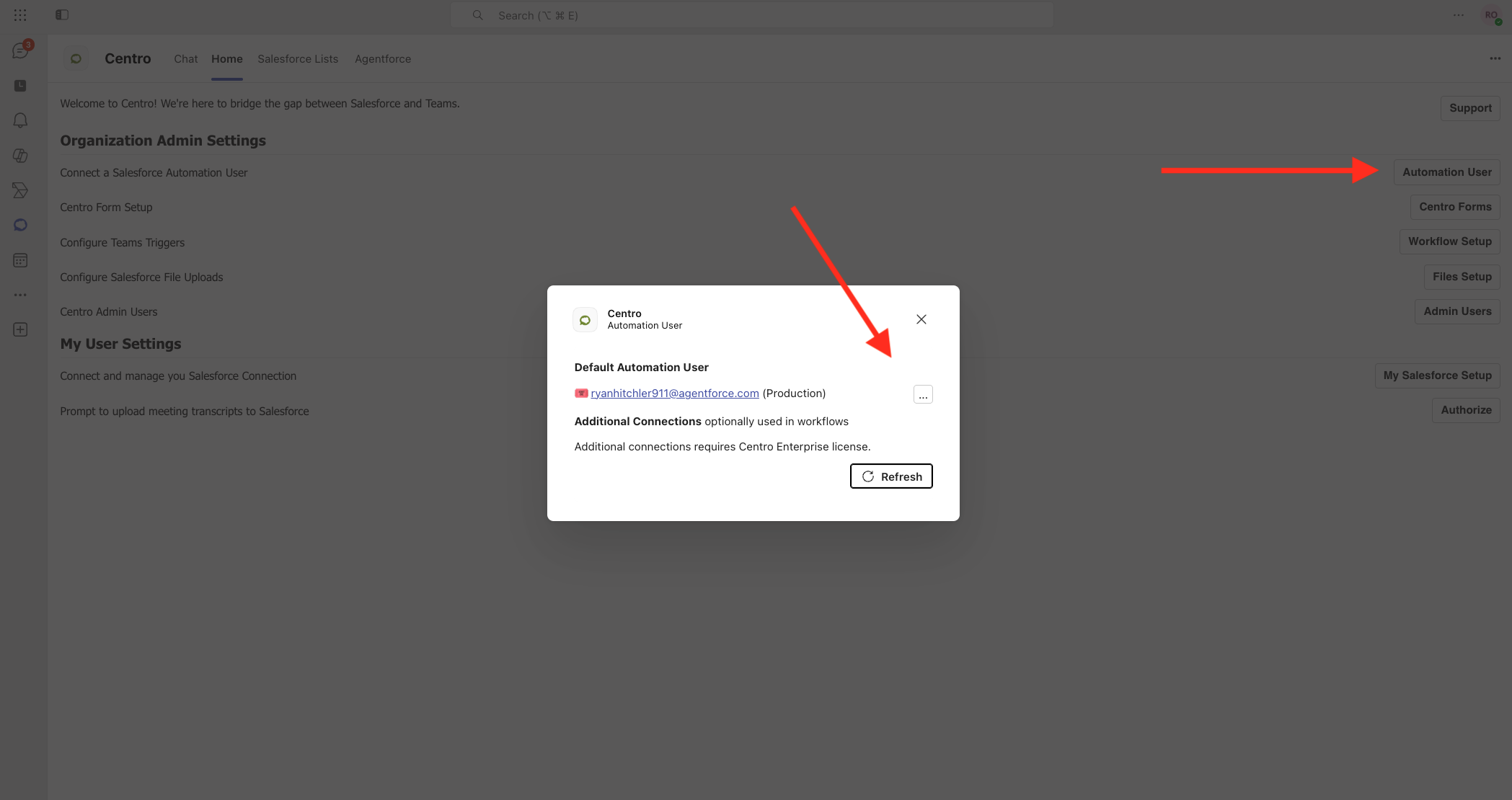Go to the Salesforce Lists tab
The width and height of the screenshot is (1512, 800).
click(x=298, y=59)
